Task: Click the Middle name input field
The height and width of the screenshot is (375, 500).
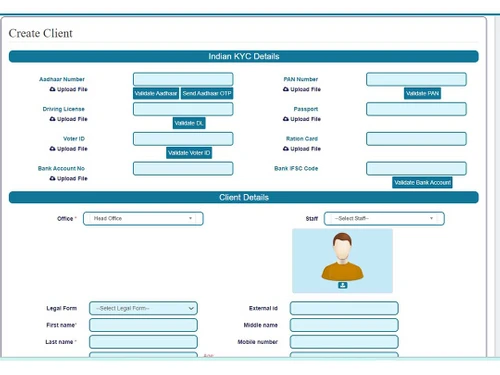Action: [x=344, y=325]
